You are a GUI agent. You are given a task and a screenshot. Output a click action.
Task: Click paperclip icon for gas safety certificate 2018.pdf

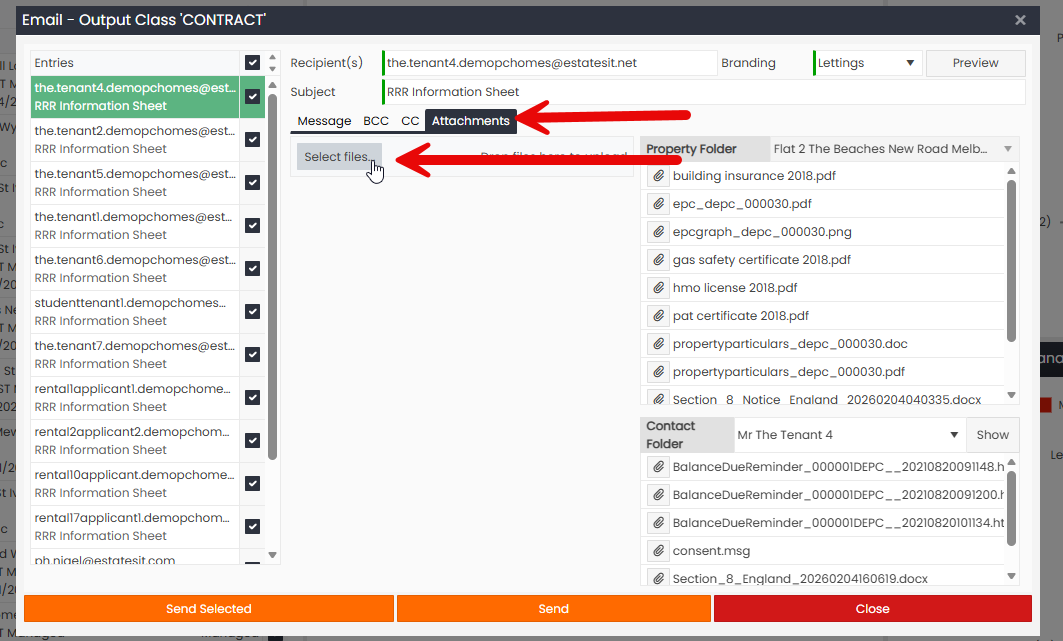pos(658,260)
